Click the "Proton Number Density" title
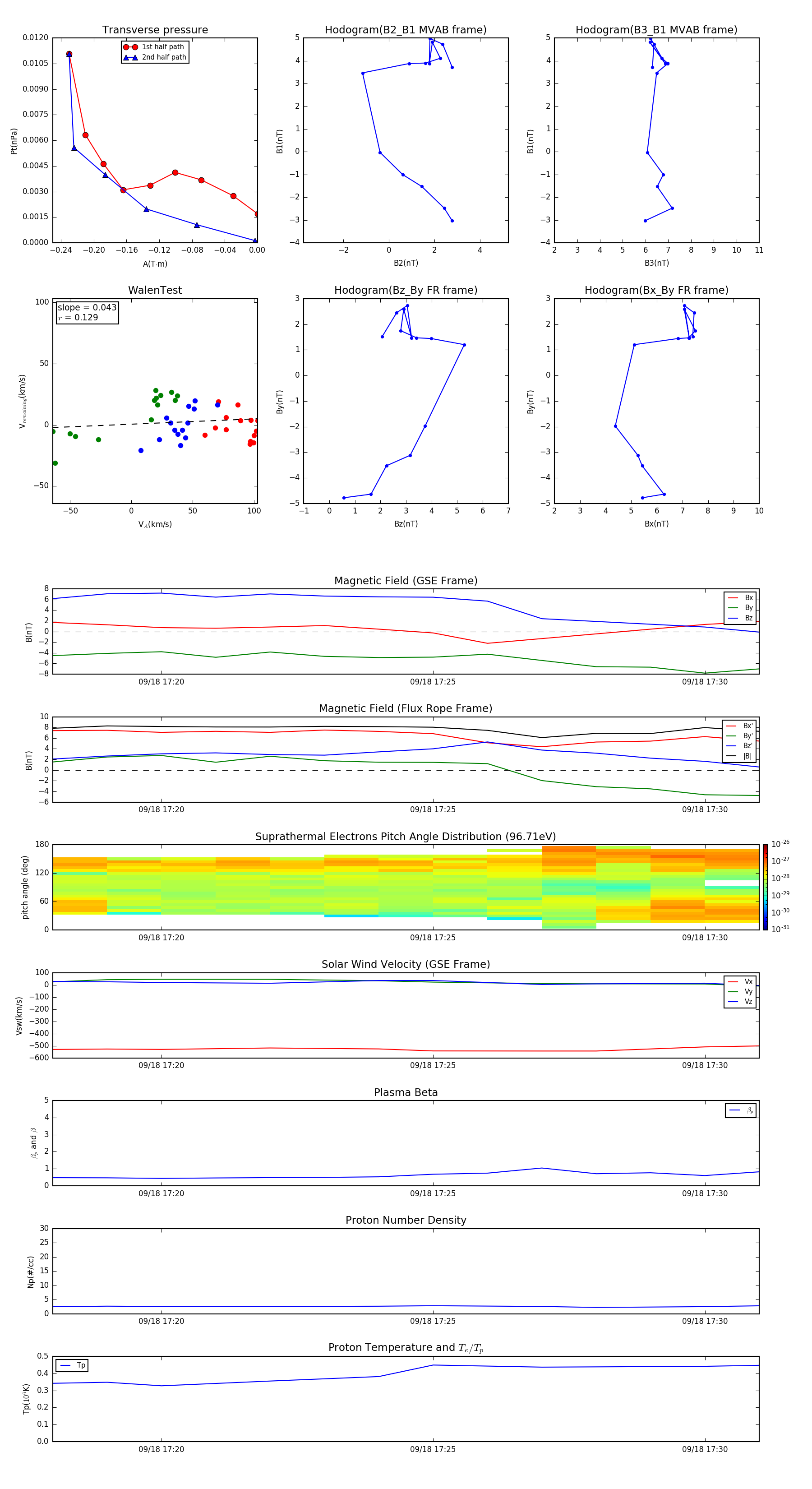Image resolution: width=812 pixels, height=1489 pixels. click(406, 1220)
